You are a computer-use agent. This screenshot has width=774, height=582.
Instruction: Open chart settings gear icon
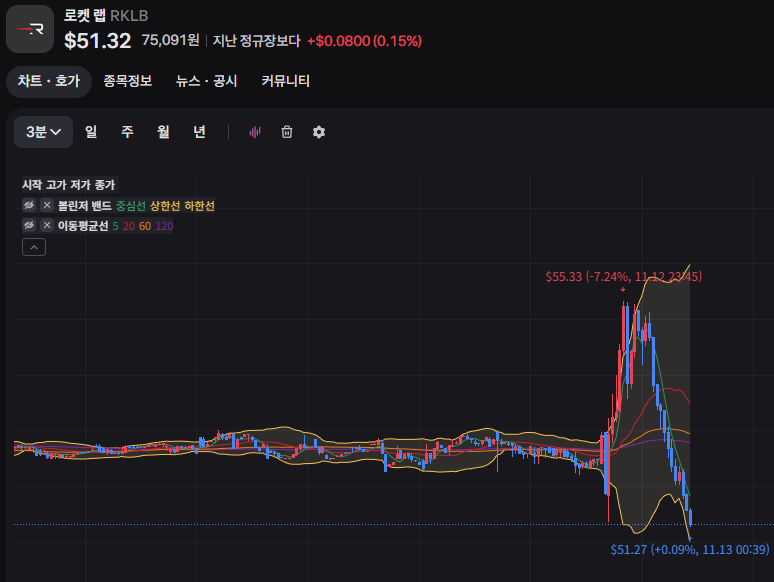319,132
